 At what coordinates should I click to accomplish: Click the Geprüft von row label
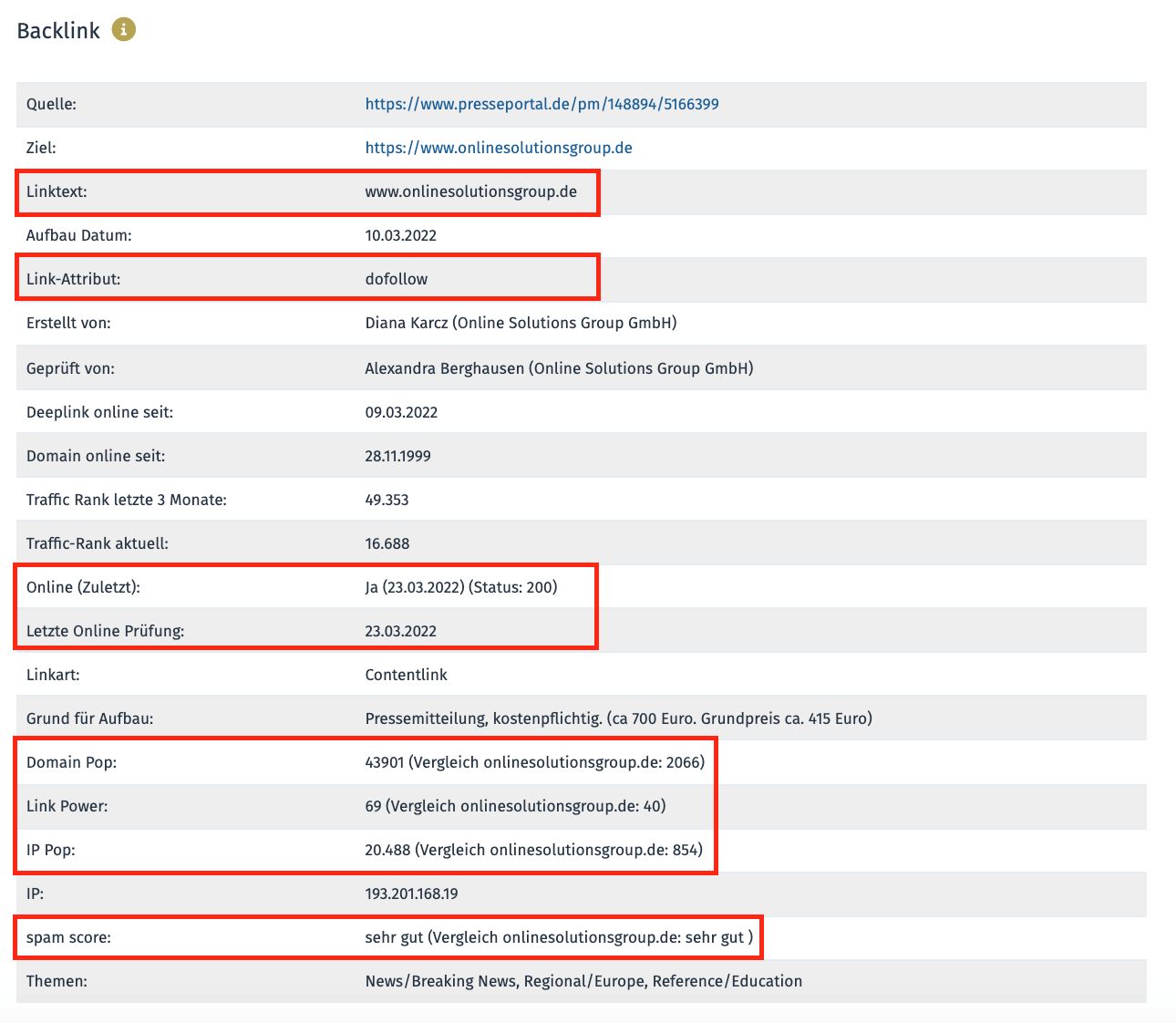pos(69,368)
